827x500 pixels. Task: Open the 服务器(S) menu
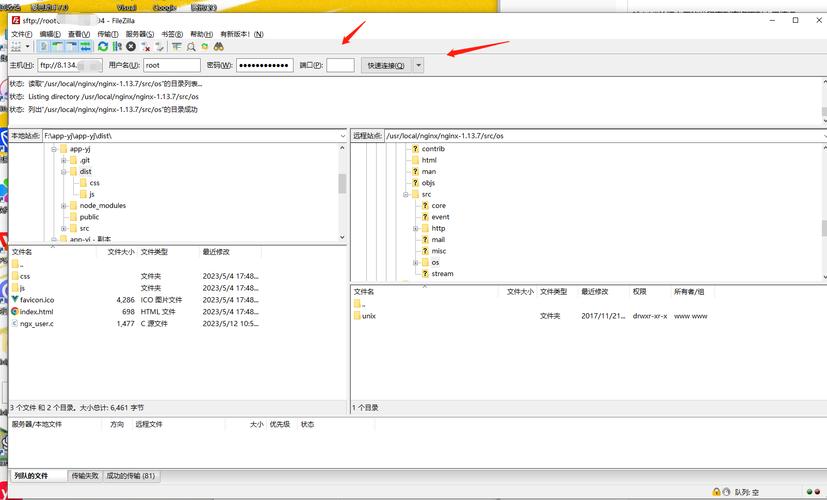[140, 34]
